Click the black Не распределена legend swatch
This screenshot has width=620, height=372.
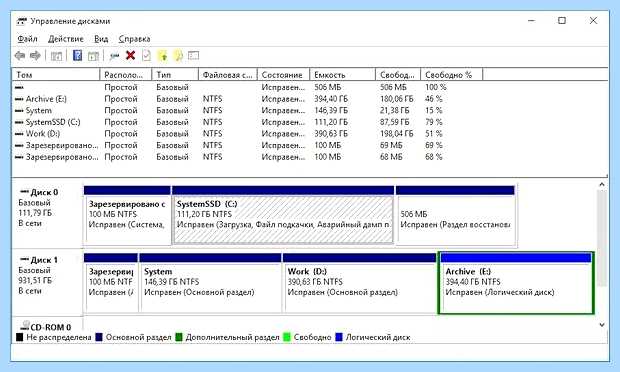[19, 337]
